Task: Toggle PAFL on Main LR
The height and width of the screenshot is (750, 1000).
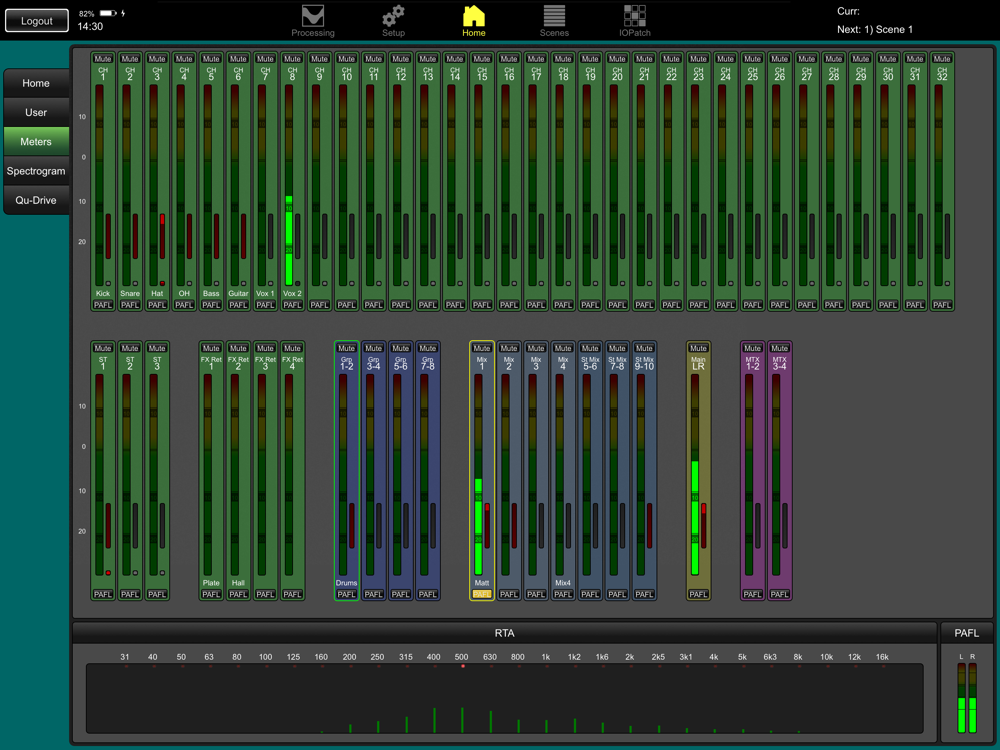Action: pyautogui.click(x=698, y=594)
